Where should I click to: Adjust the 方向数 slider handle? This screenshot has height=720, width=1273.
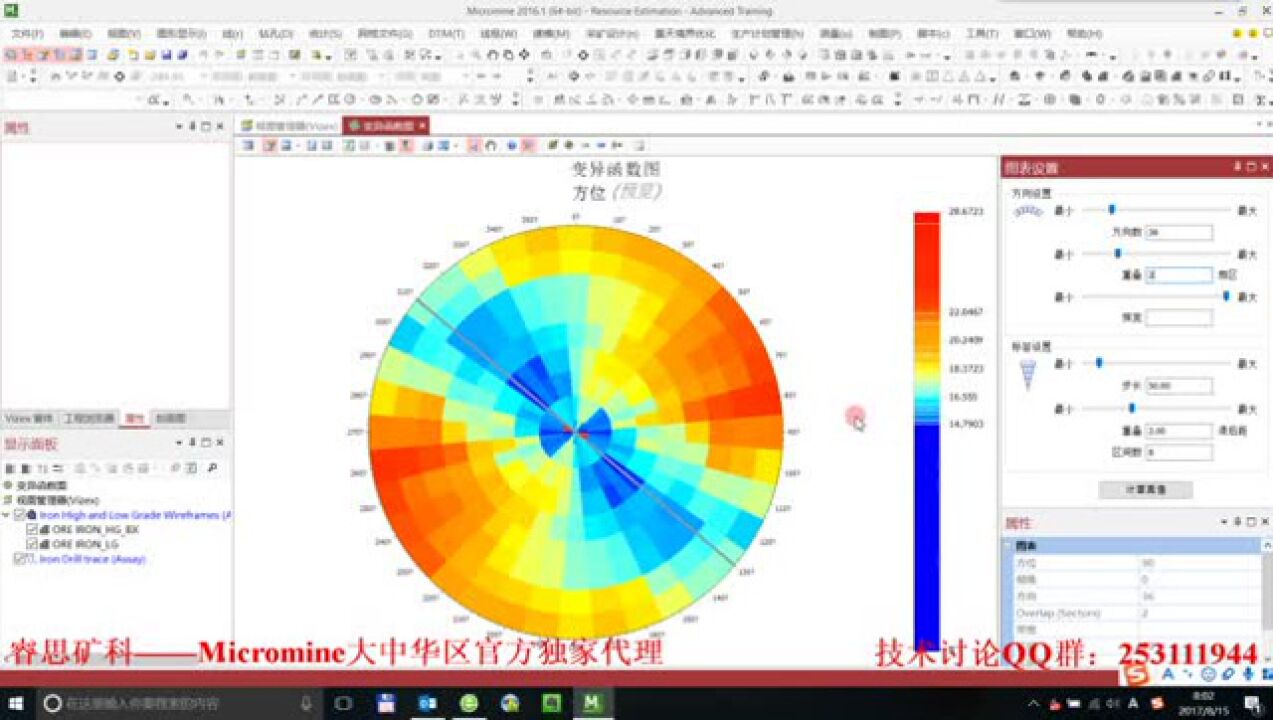1111,210
